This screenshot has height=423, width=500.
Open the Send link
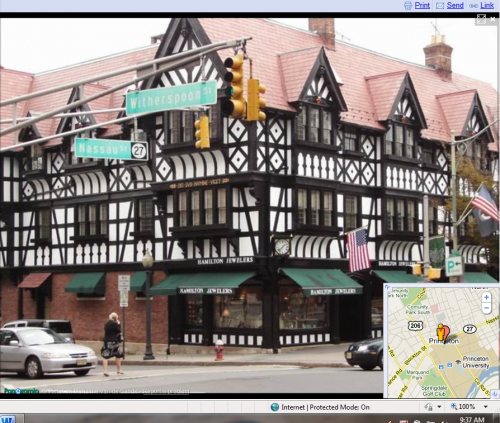(x=455, y=5)
